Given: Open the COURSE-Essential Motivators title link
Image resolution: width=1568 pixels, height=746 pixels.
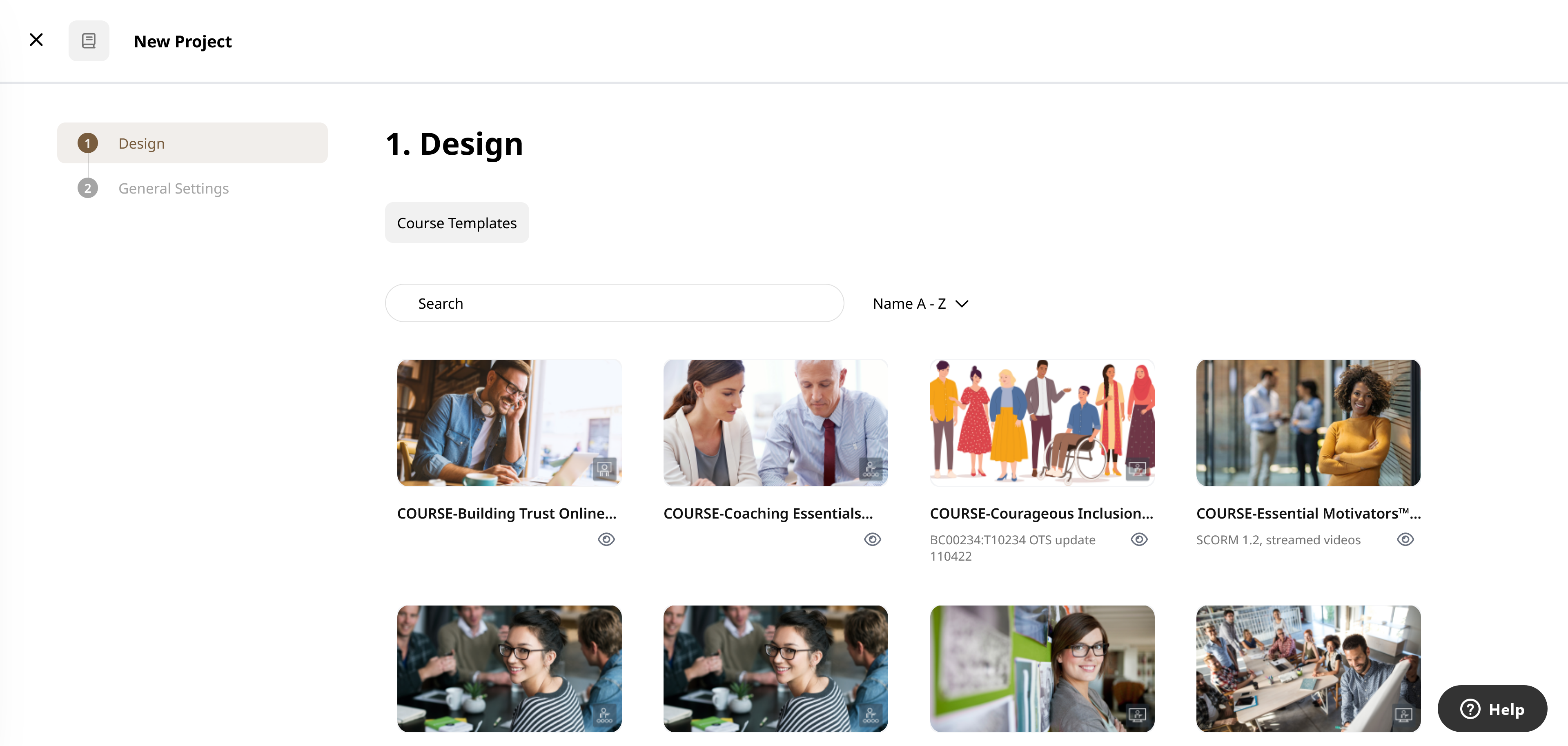Looking at the screenshot, I should click(1309, 514).
